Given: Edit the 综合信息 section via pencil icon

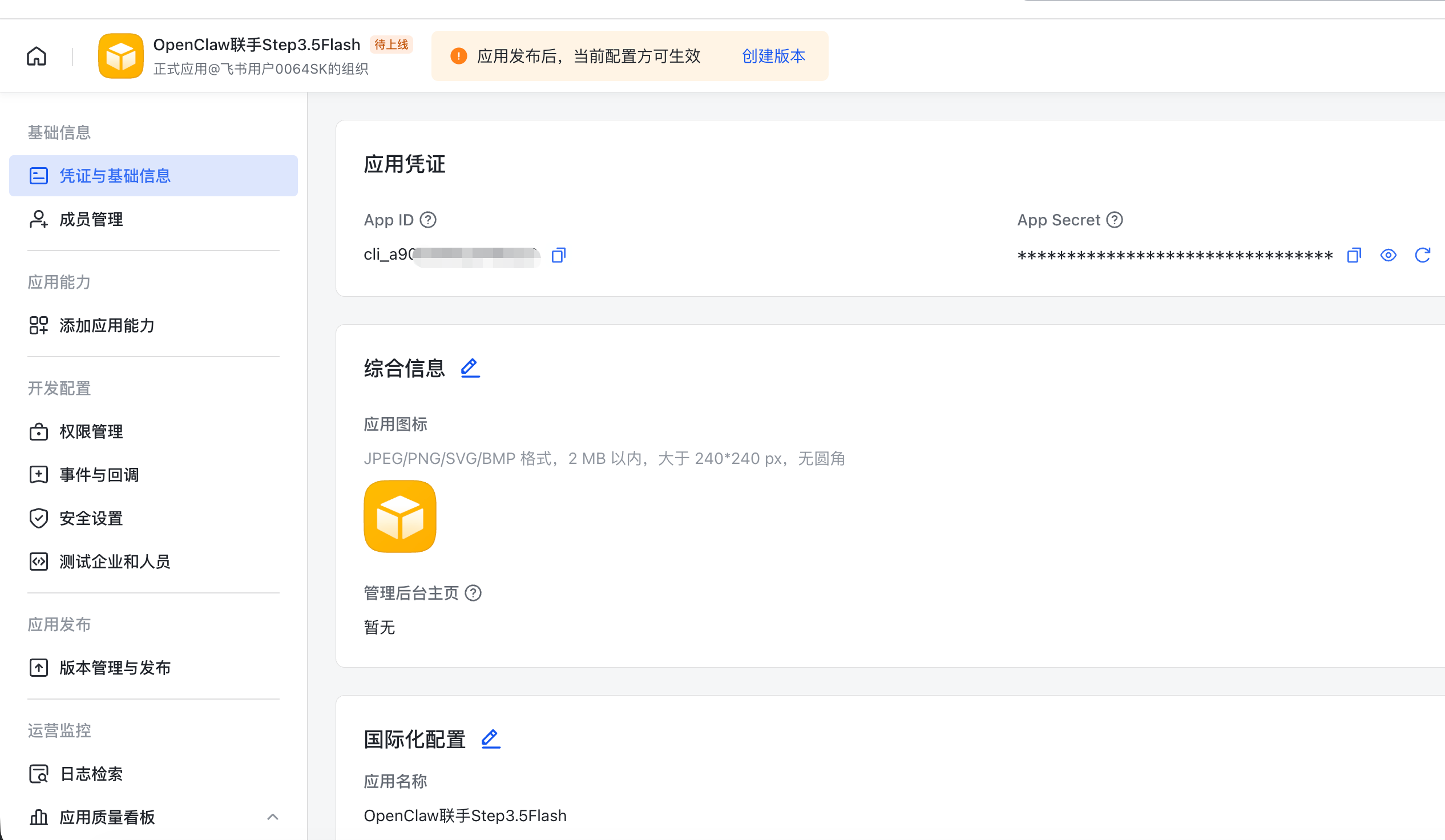Looking at the screenshot, I should click(x=470, y=367).
